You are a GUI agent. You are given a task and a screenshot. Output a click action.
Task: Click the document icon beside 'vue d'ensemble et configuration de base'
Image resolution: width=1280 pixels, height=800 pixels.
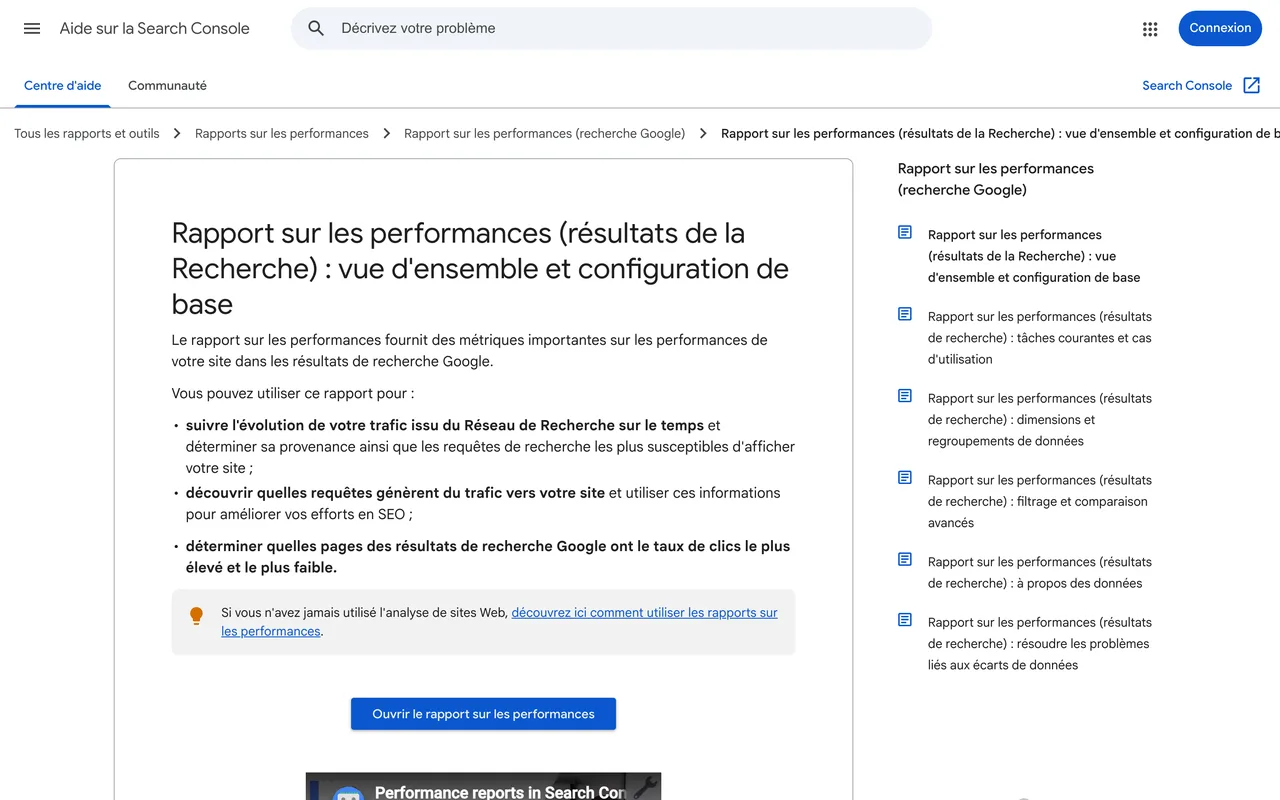pos(905,233)
